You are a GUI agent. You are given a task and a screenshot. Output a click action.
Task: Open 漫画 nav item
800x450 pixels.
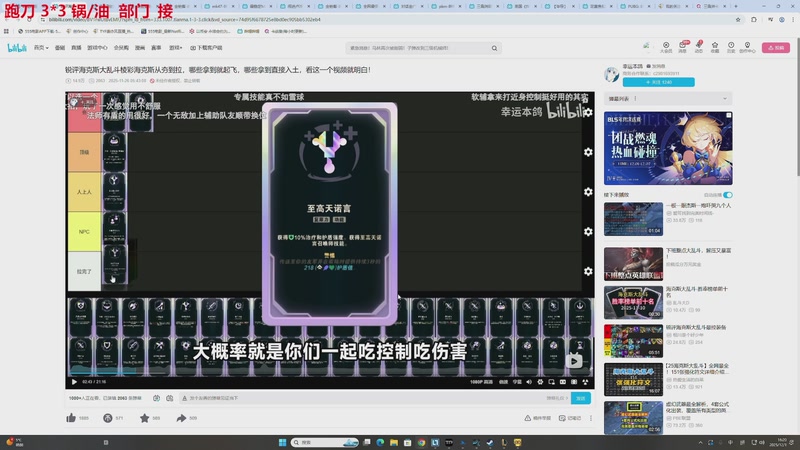(x=140, y=47)
